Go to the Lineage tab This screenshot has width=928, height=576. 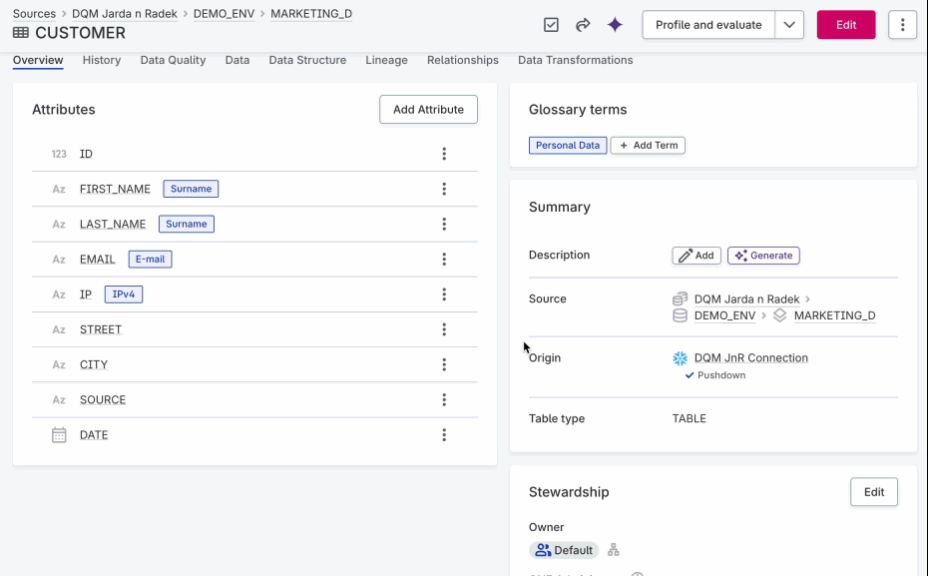tap(386, 60)
